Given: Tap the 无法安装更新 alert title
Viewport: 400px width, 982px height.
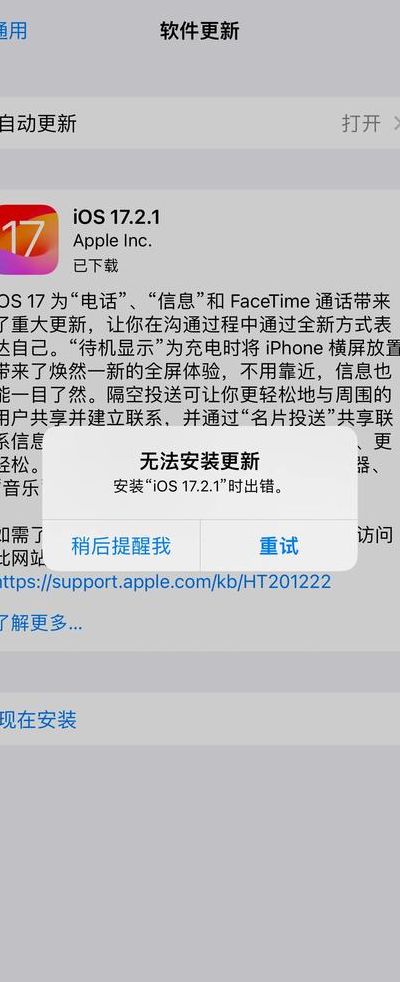Looking at the screenshot, I should tap(200, 462).
